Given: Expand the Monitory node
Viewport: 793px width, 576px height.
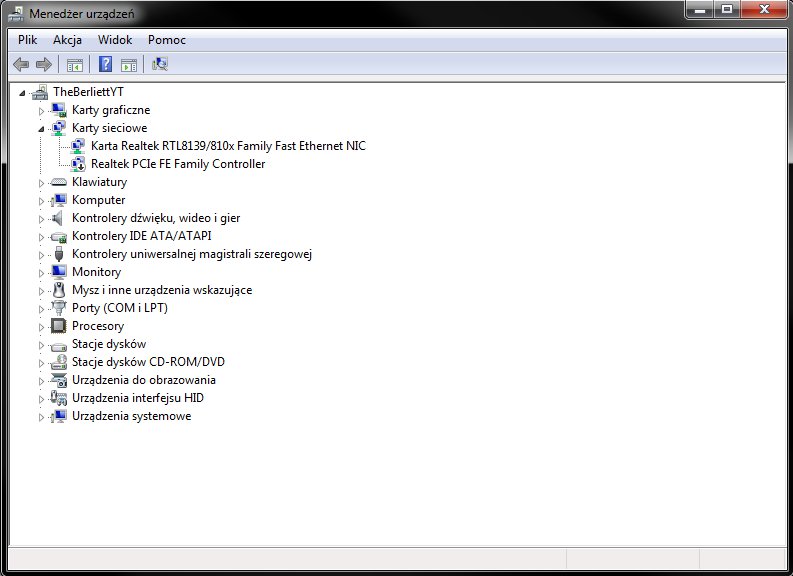Looking at the screenshot, I should pyautogui.click(x=41, y=273).
